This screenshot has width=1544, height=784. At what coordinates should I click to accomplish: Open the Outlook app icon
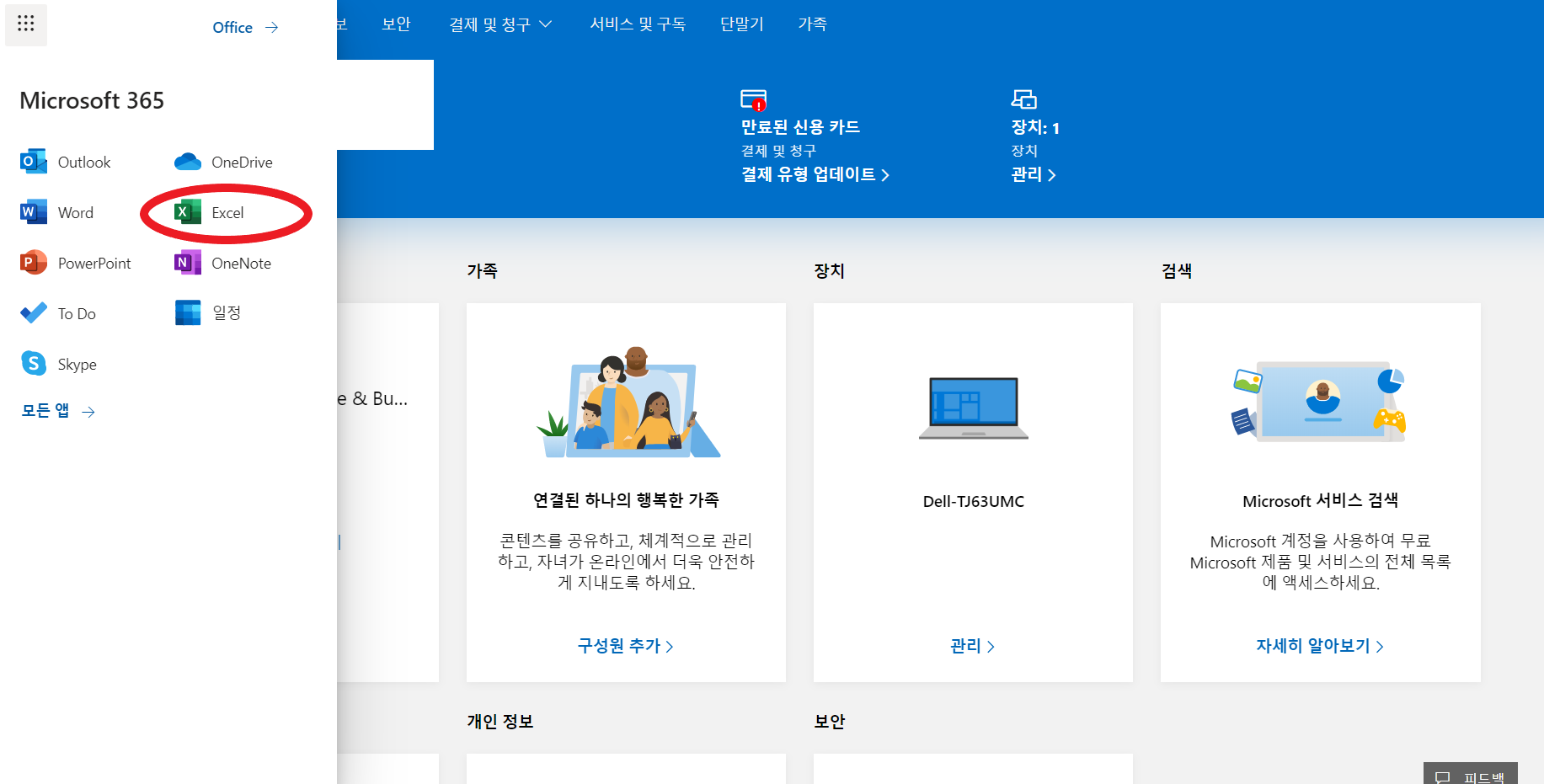[33, 162]
